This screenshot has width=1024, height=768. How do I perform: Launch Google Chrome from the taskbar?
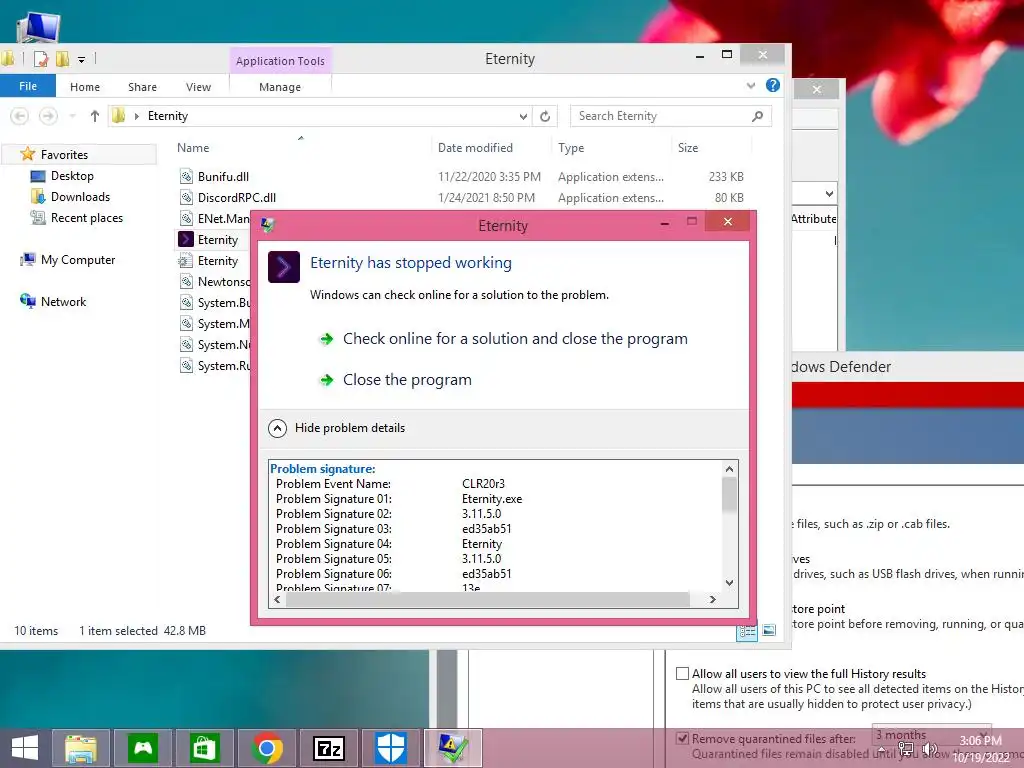click(x=266, y=748)
